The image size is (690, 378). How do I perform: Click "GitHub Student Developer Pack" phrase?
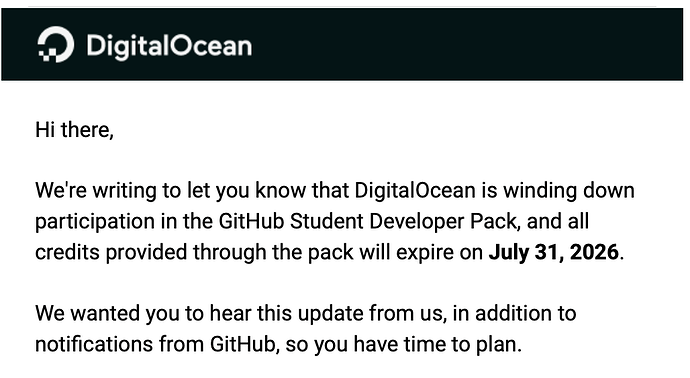(367, 221)
